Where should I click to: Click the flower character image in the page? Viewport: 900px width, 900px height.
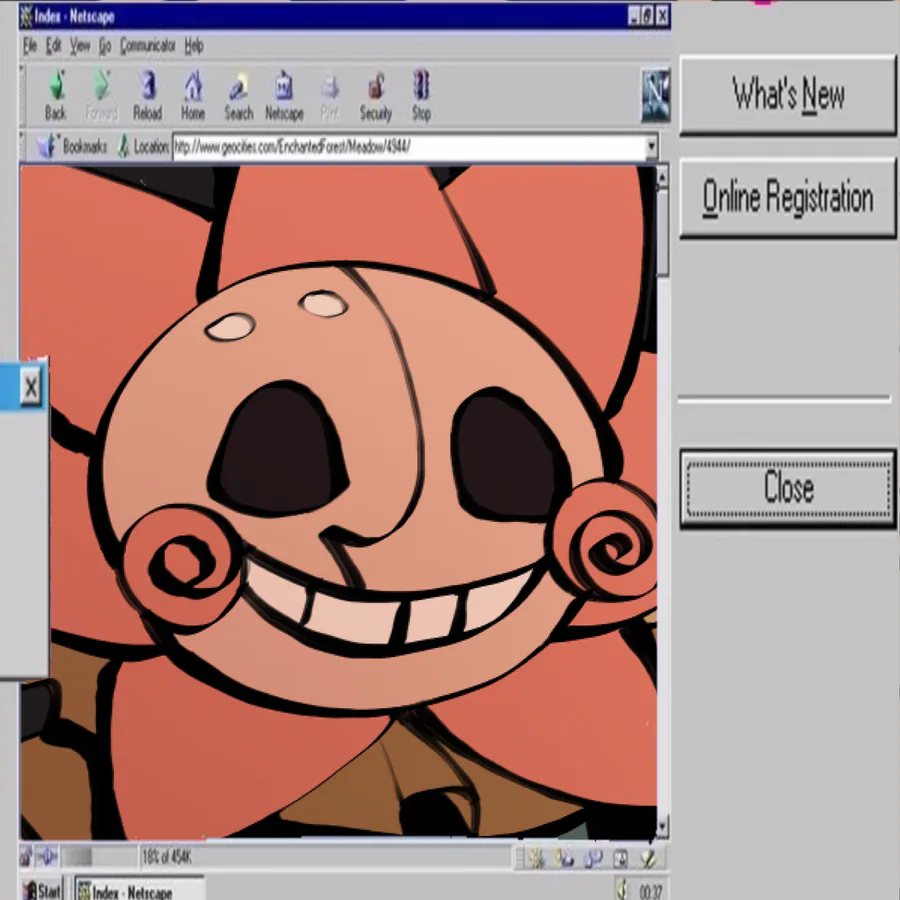tap(339, 502)
